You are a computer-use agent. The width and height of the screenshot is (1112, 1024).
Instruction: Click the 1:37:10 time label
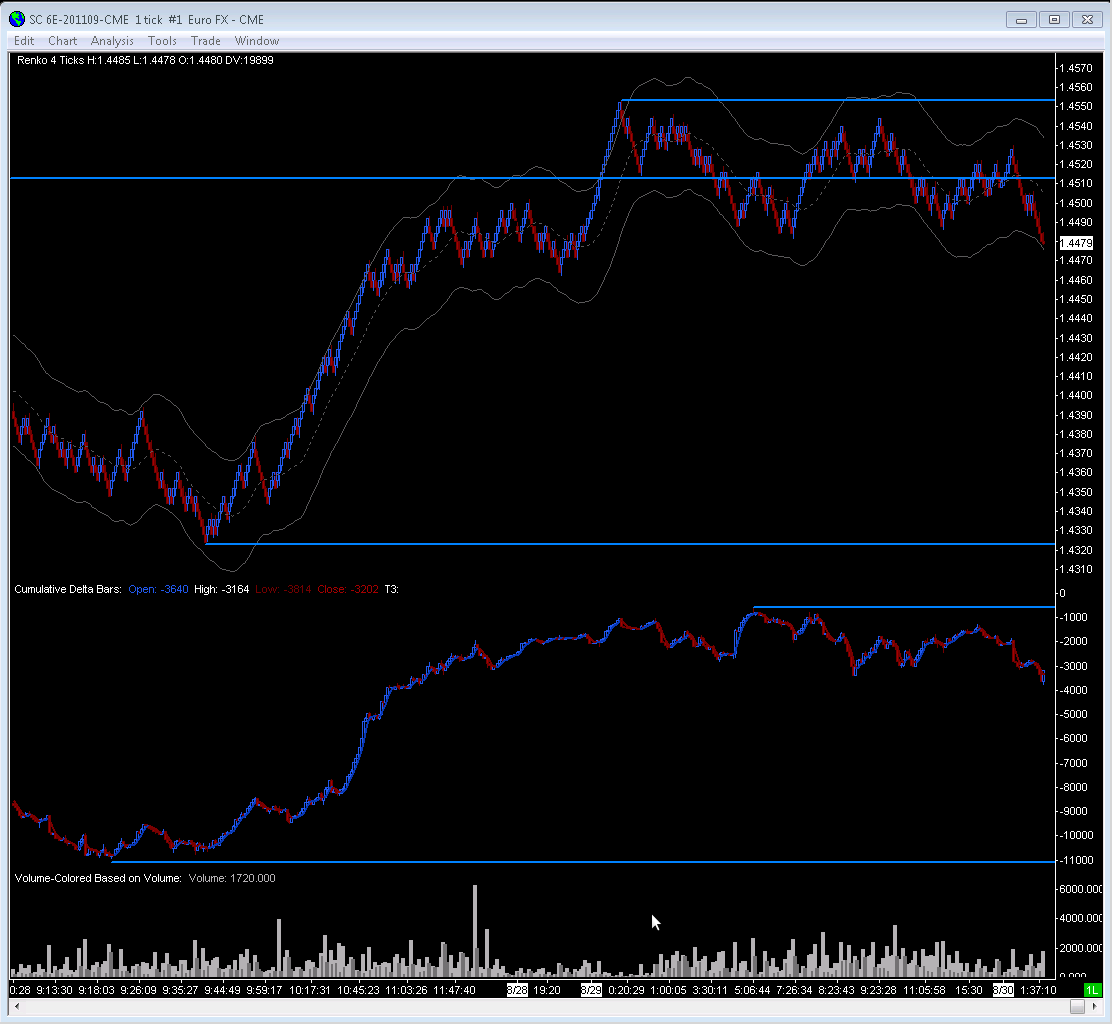[1038, 990]
